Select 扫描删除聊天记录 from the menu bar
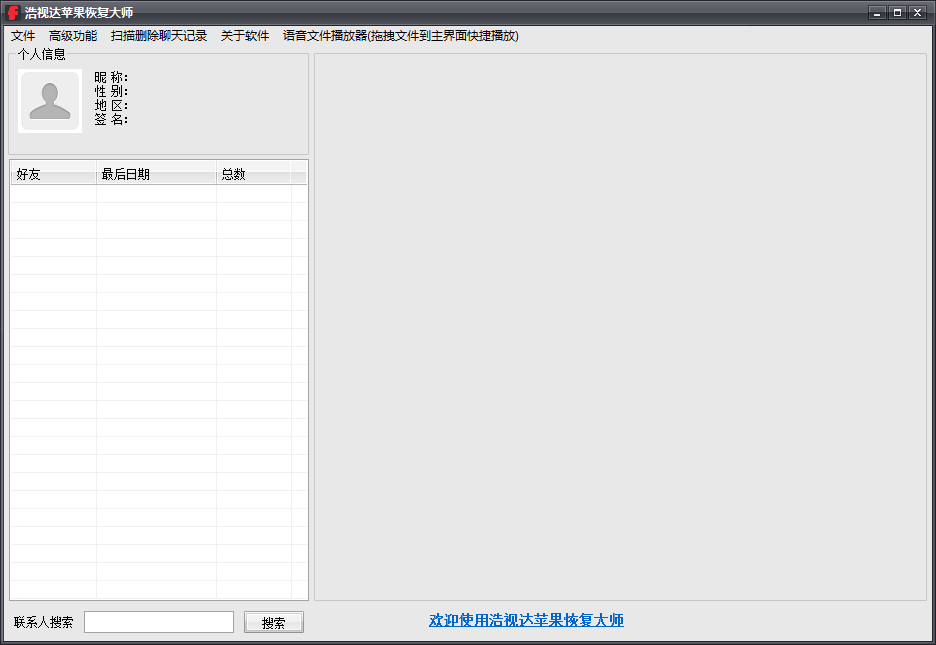This screenshot has height=645, width=936. 159,36
